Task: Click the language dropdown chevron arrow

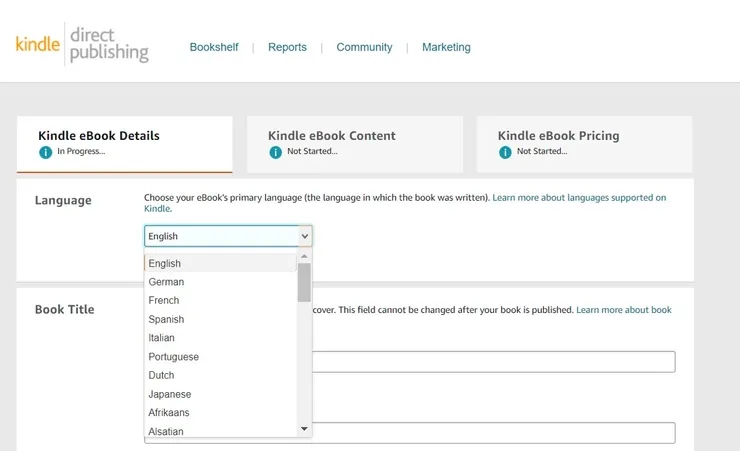Action: point(304,236)
